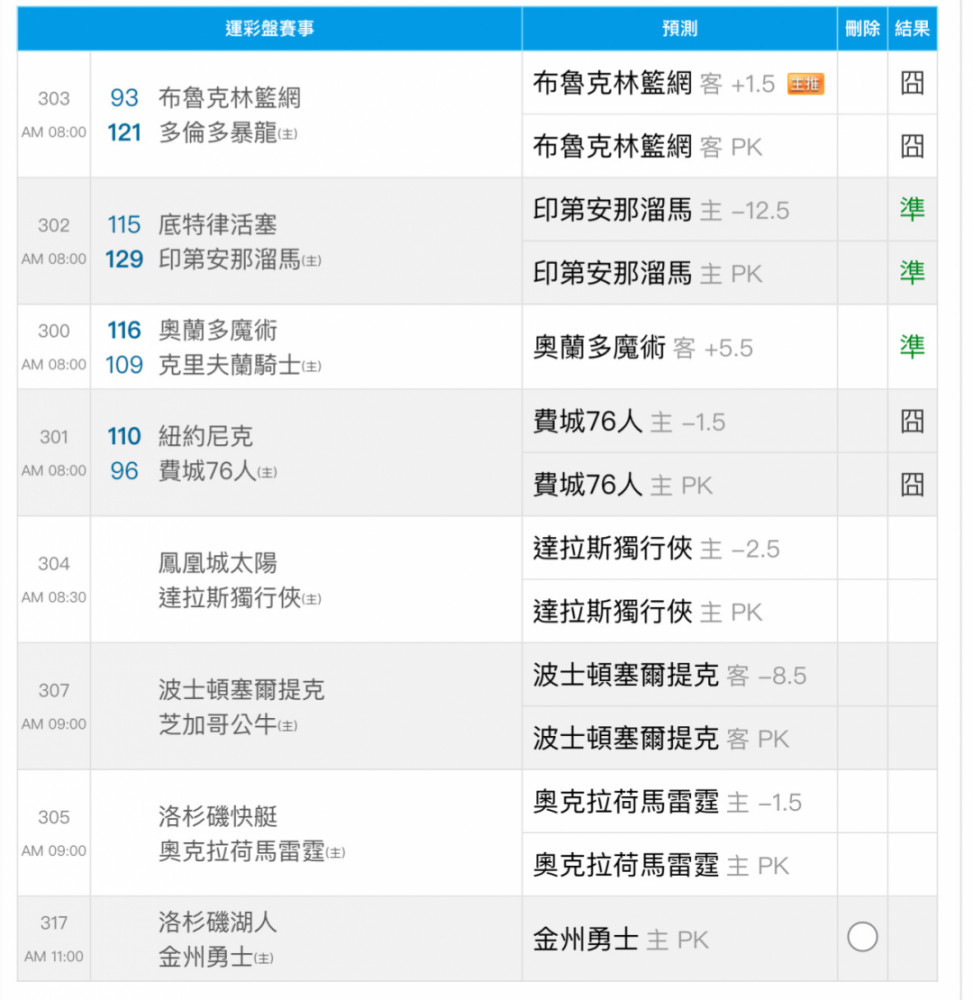The image size is (973, 1000).
Task: Click 囧 result for 費城76人 主 PK
Action: [912, 485]
